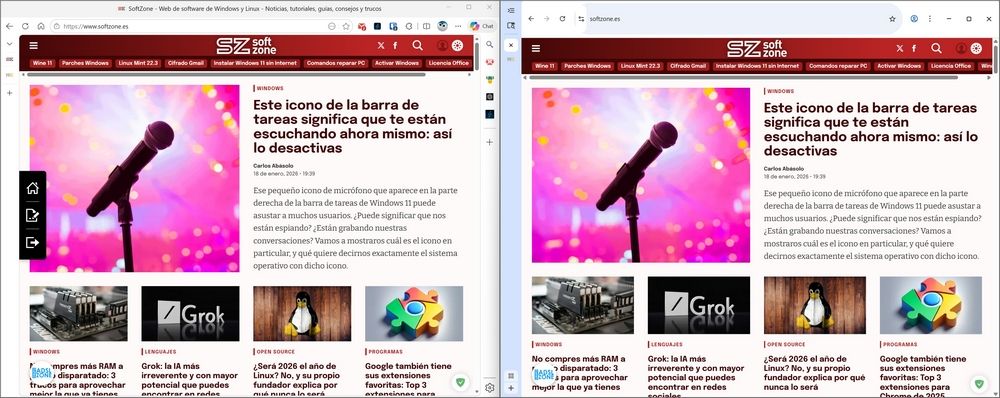The width and height of the screenshot is (1000, 398).
Task: Open the Chrome profile icon
Action: click(914, 18)
